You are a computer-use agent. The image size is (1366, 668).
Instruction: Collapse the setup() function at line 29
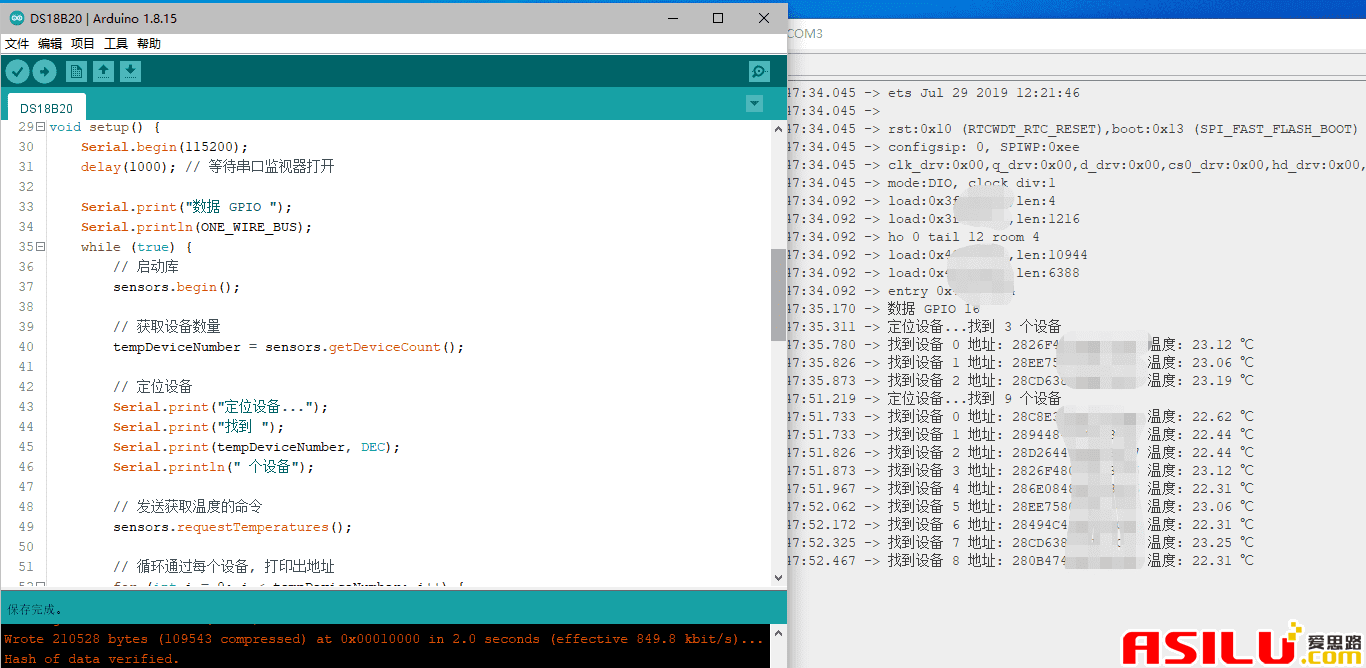click(x=40, y=127)
